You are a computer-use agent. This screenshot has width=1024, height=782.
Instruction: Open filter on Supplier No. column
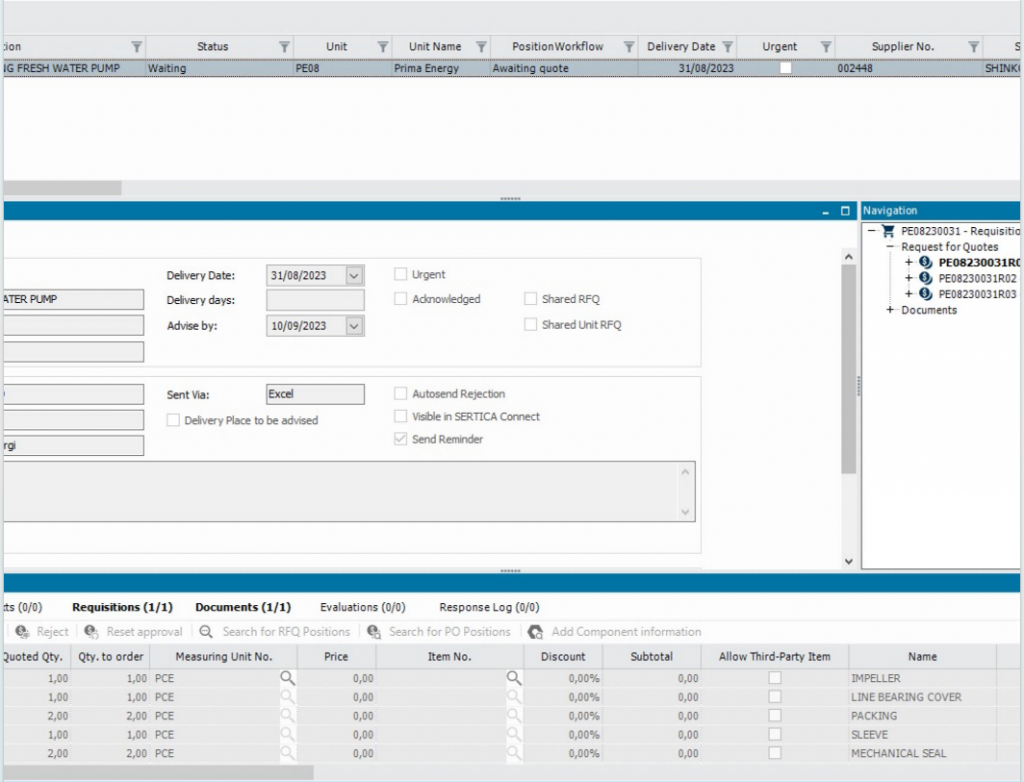[974, 47]
